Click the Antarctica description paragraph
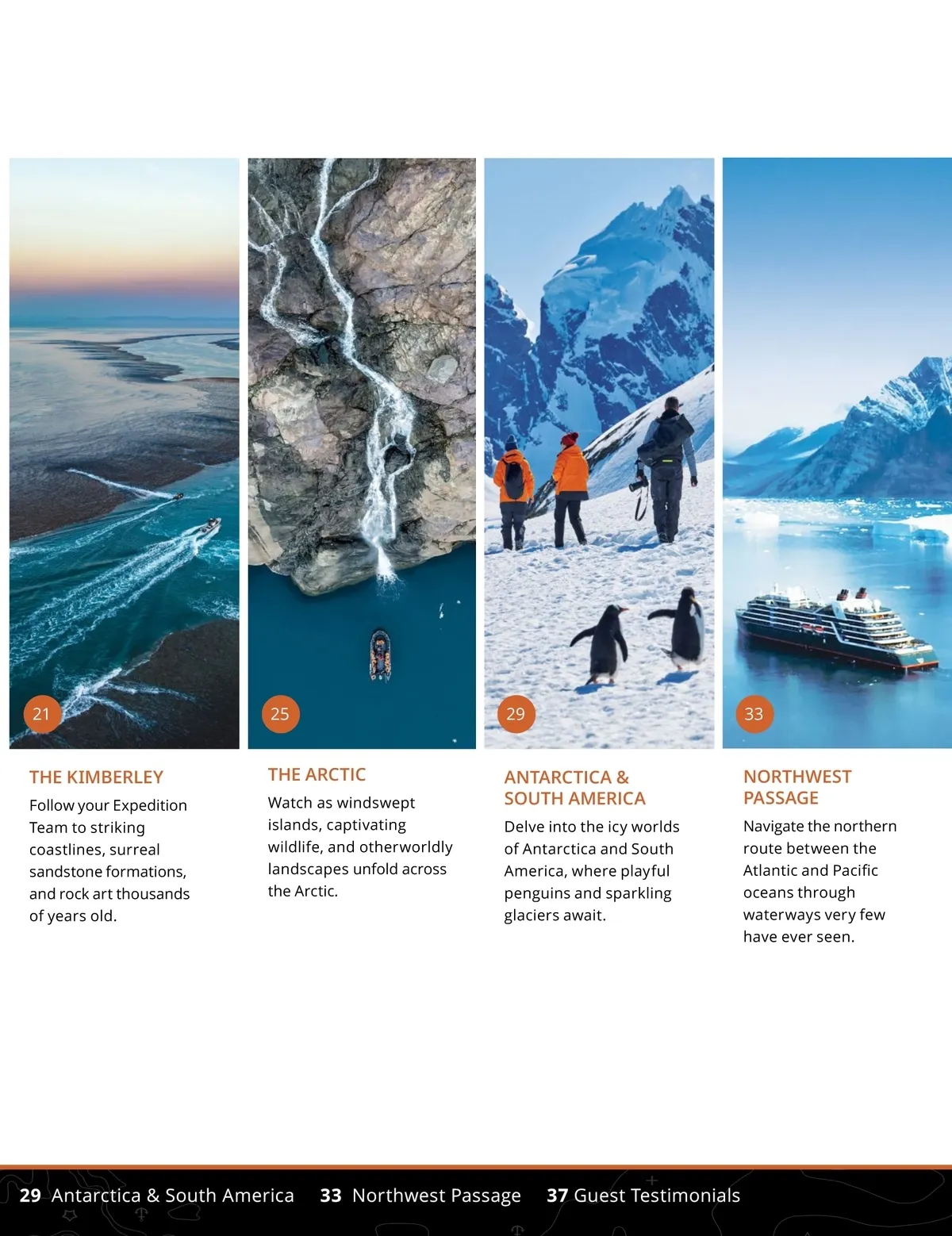952x1236 pixels. (x=592, y=871)
